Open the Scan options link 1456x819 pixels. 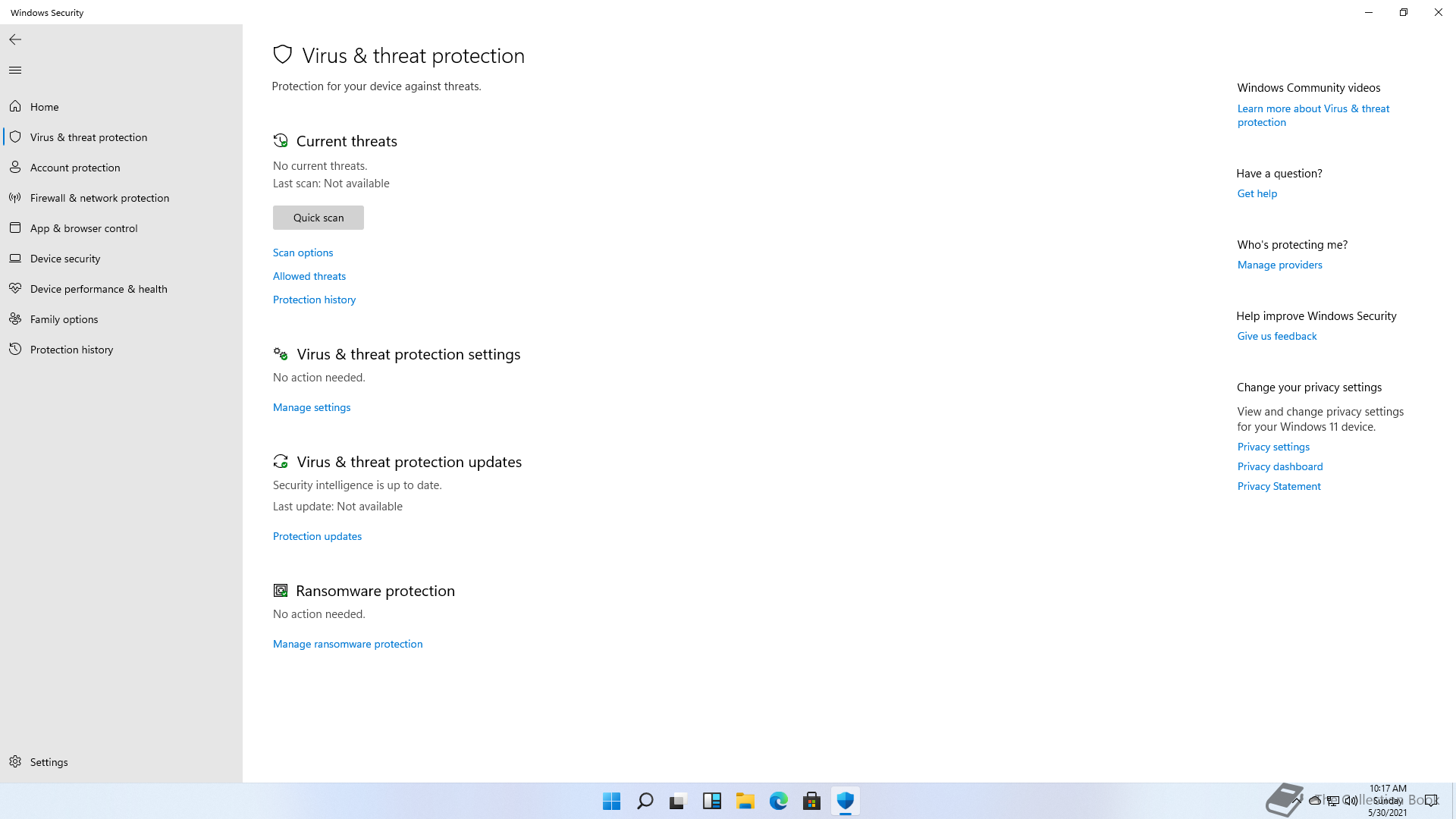coord(303,253)
